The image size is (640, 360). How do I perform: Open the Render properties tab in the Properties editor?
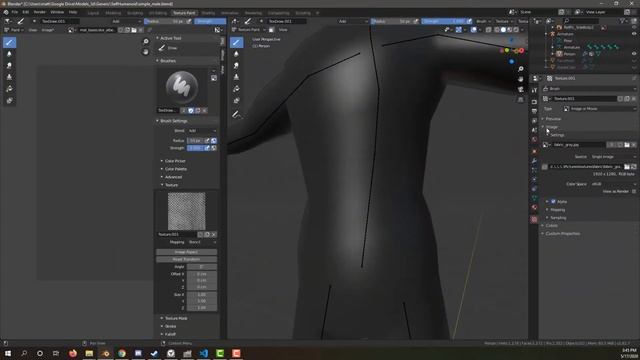point(534,102)
